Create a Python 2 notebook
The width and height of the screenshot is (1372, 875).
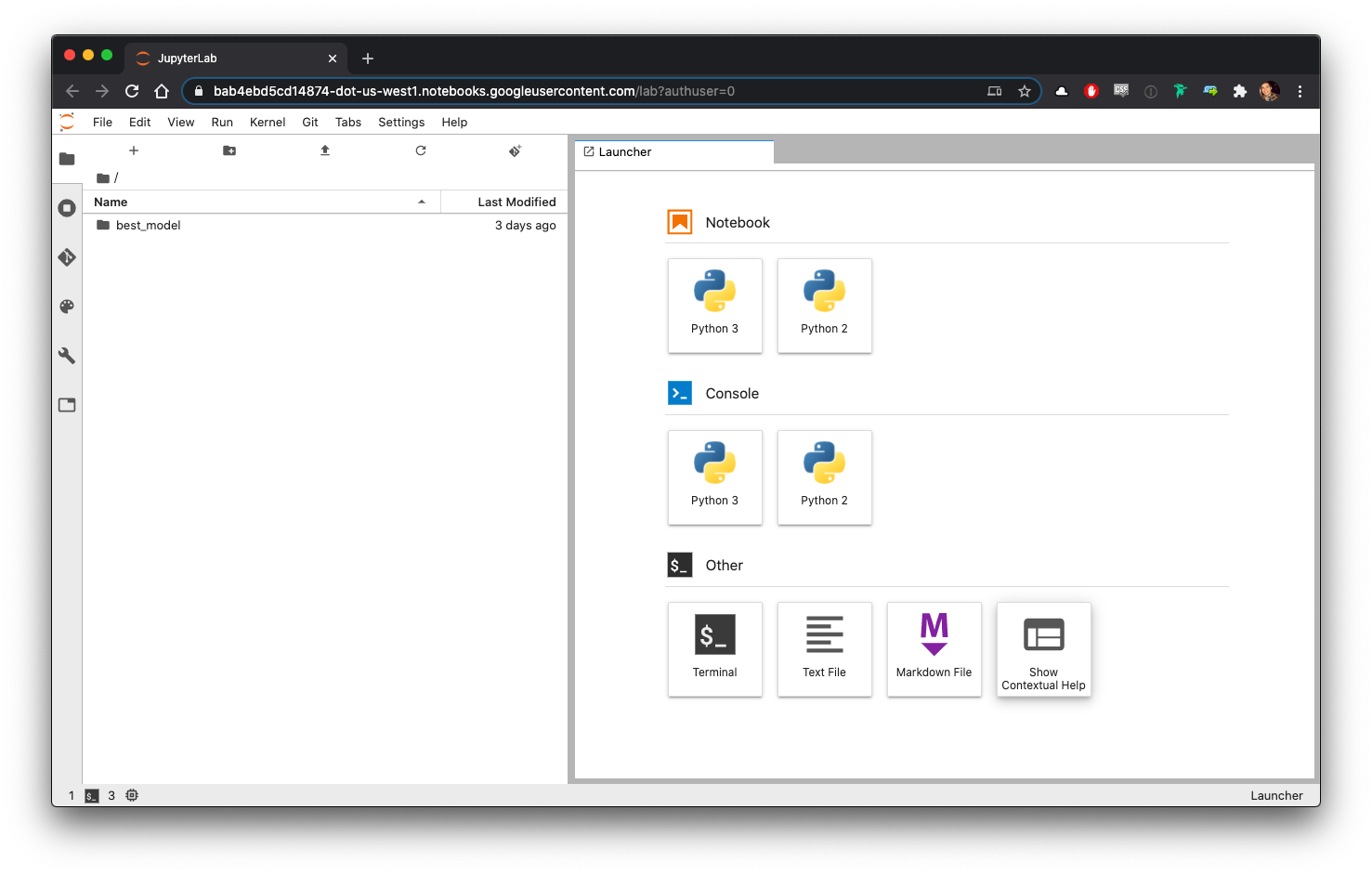825,306
